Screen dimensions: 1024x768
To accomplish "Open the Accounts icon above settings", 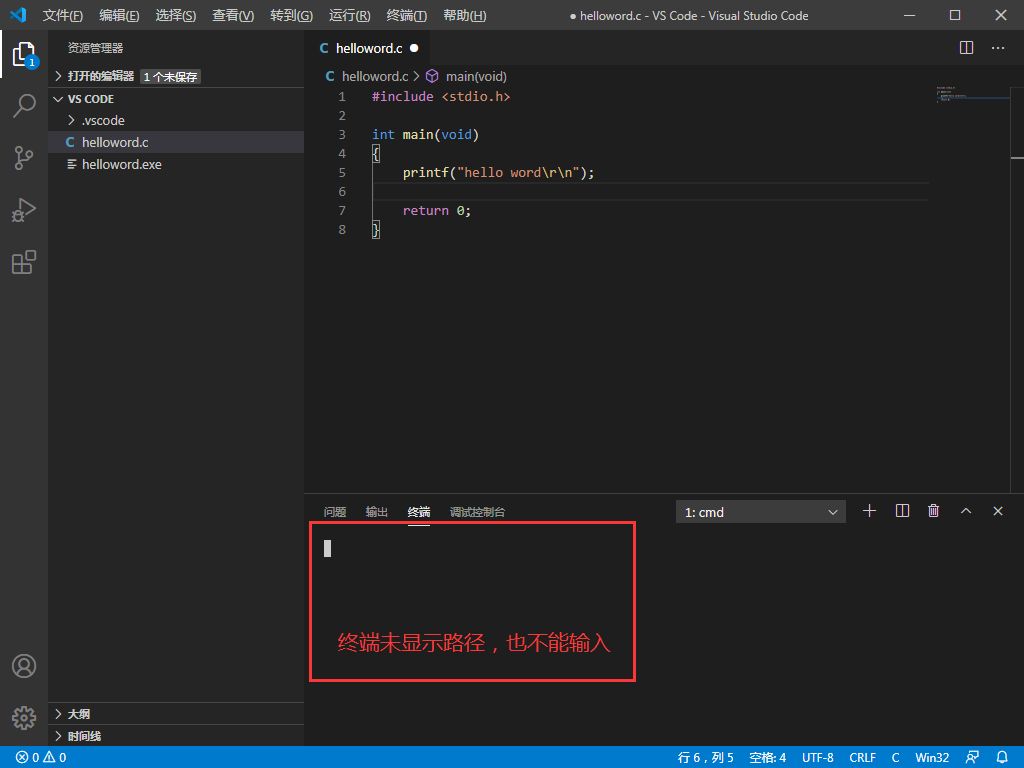I will tap(23, 665).
